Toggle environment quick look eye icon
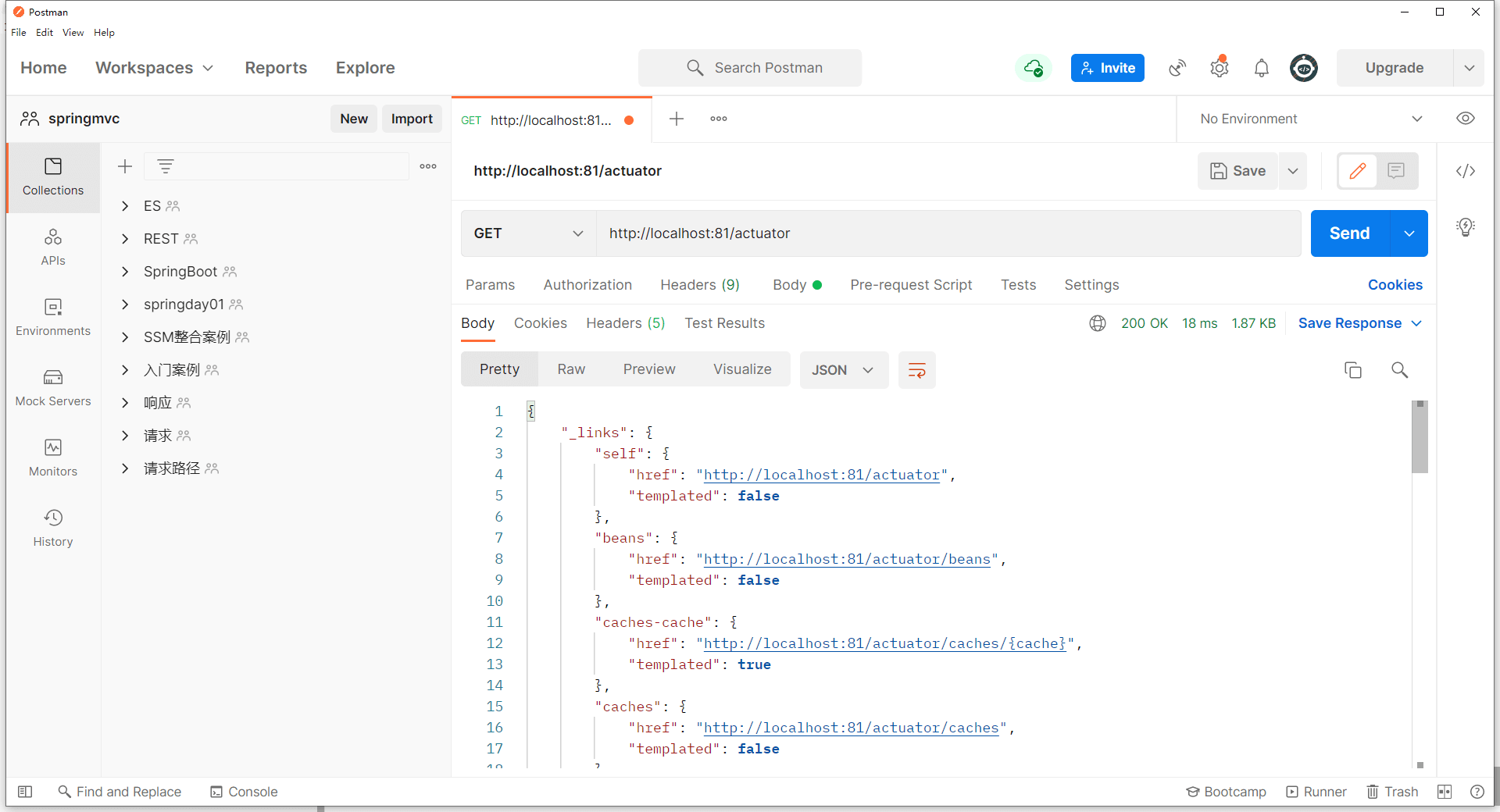Viewport: 1500px width, 812px height. pos(1466,119)
